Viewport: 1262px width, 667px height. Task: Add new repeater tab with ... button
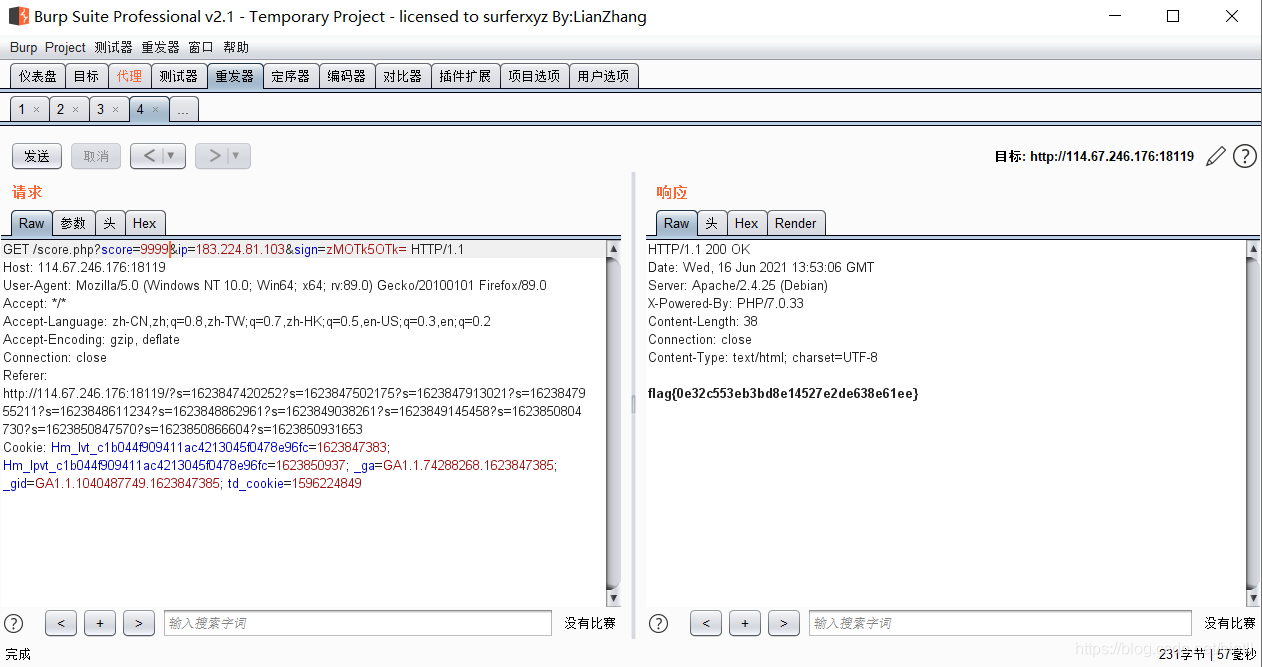[x=183, y=110]
